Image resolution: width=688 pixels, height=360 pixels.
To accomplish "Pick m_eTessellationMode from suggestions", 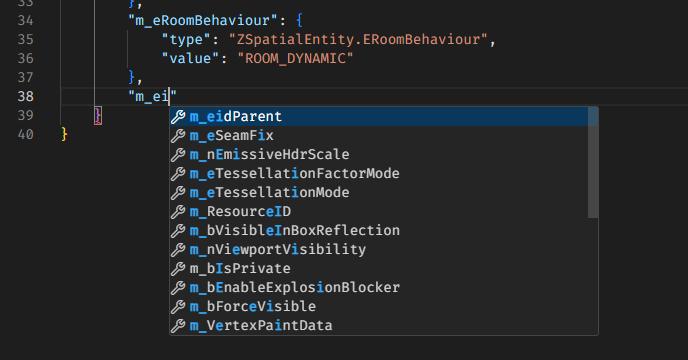I will pos(380,192).
